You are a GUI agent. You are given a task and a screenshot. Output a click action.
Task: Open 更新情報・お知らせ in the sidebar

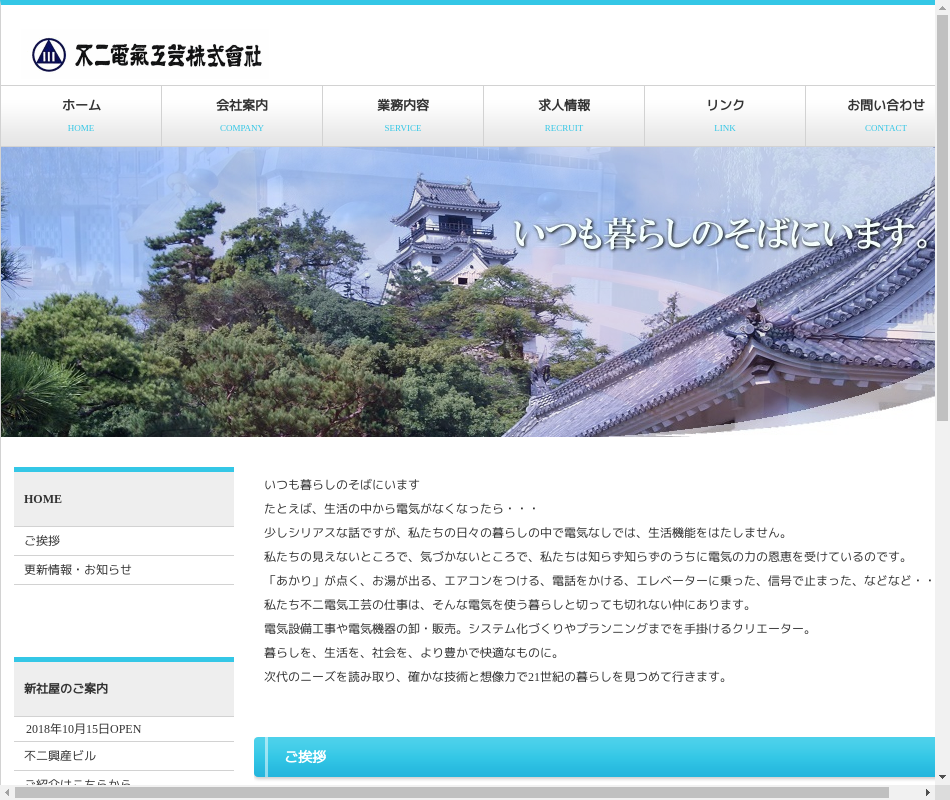[78, 570]
